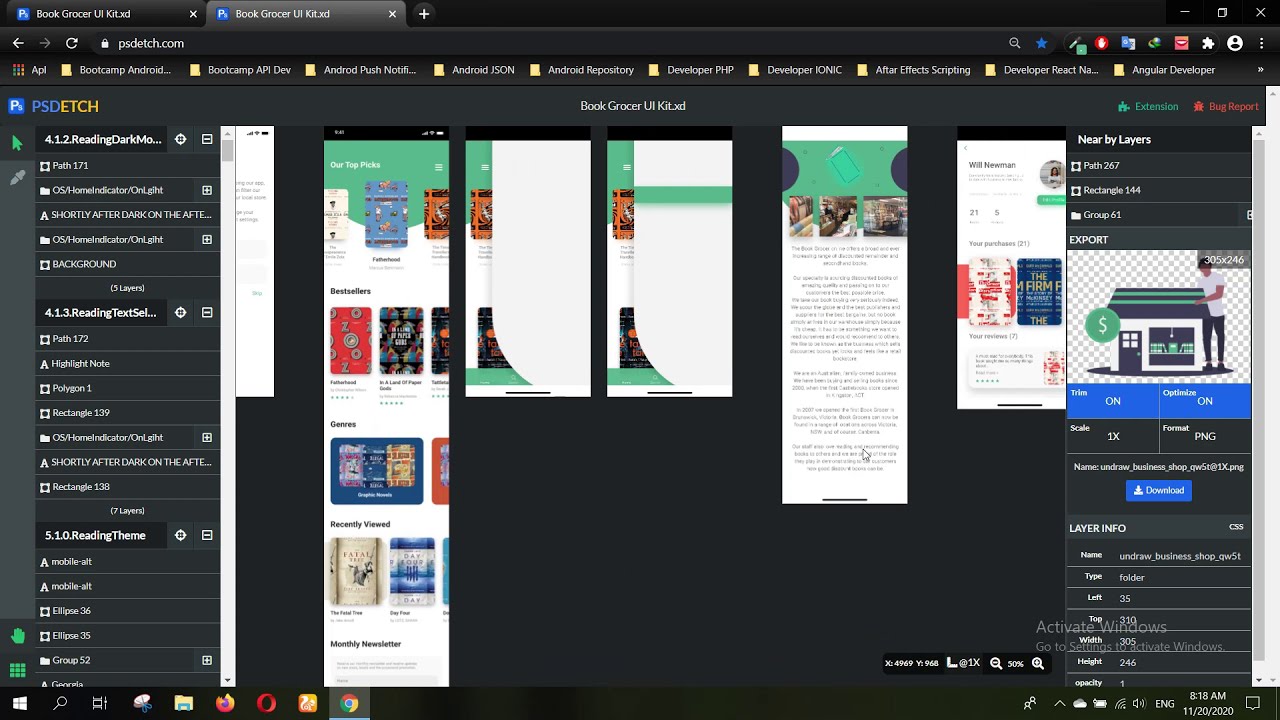Locate artboard 5.1.0.ReadingTheme with target icon
Screen dimensions: 1280x720
[x=180, y=535]
